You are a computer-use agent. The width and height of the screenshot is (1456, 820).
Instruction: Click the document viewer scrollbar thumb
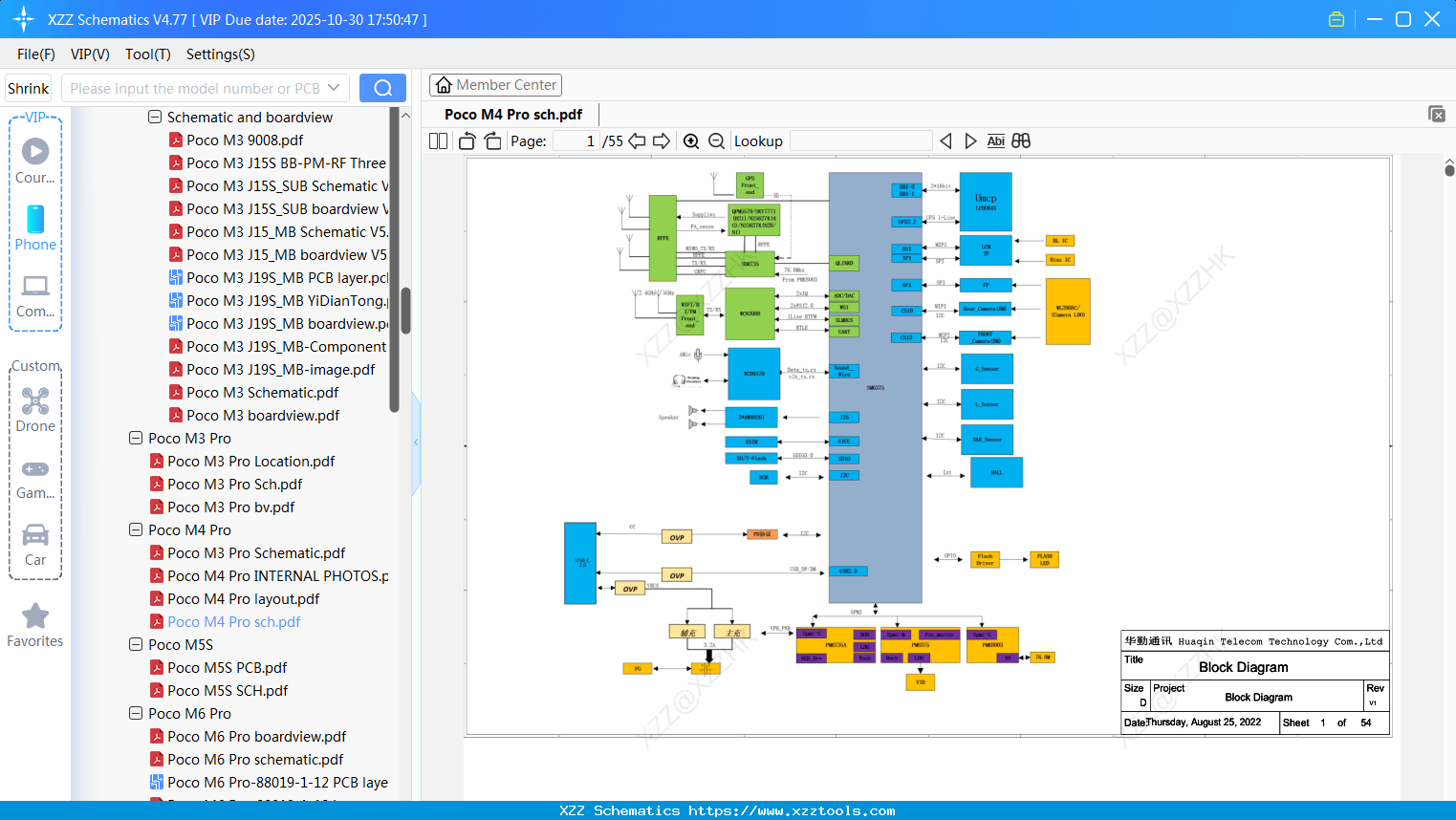coord(1449,170)
